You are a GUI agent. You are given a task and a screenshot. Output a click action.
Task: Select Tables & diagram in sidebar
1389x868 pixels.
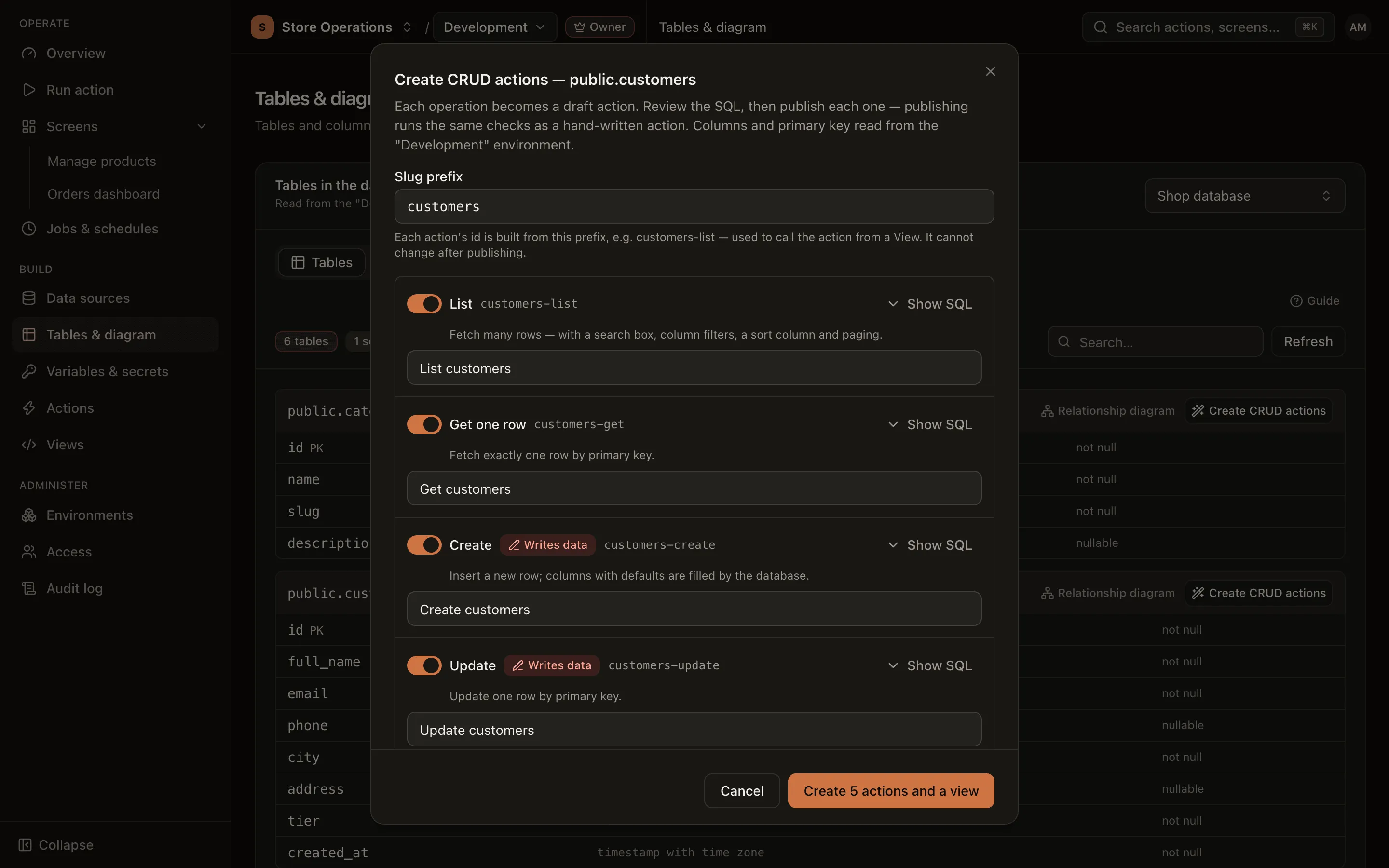coord(115,335)
